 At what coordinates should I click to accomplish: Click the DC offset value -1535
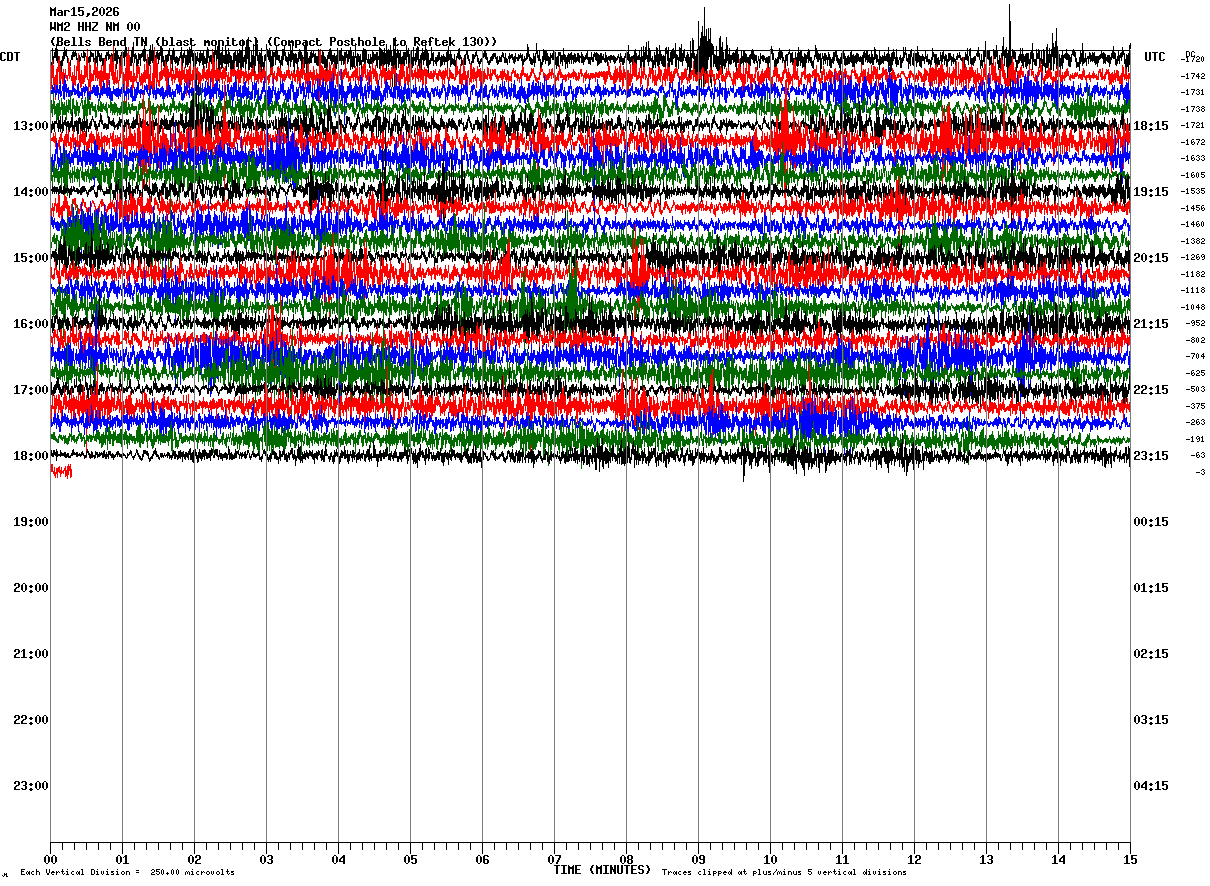1192,191
